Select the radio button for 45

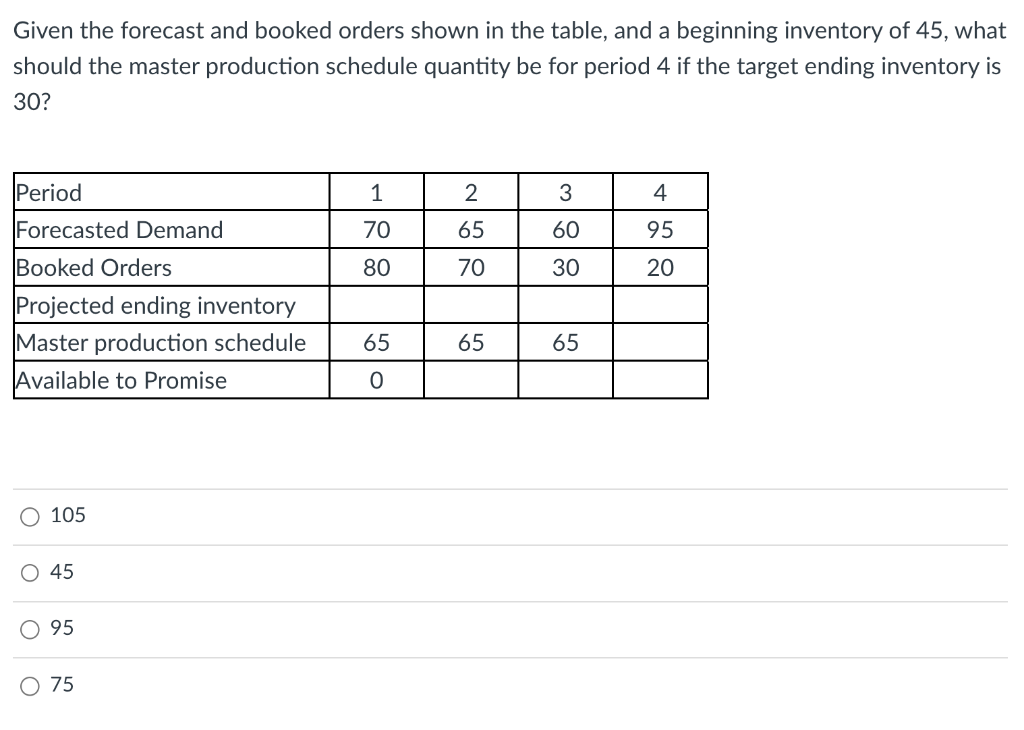coord(29,572)
